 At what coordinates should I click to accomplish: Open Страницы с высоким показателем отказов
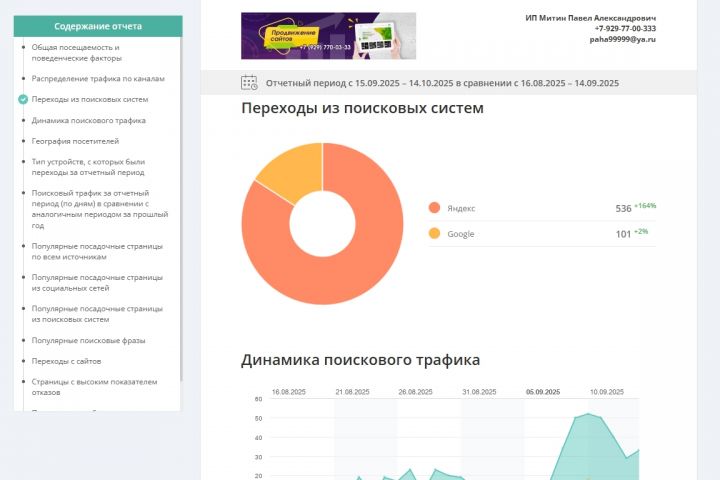tap(94, 387)
